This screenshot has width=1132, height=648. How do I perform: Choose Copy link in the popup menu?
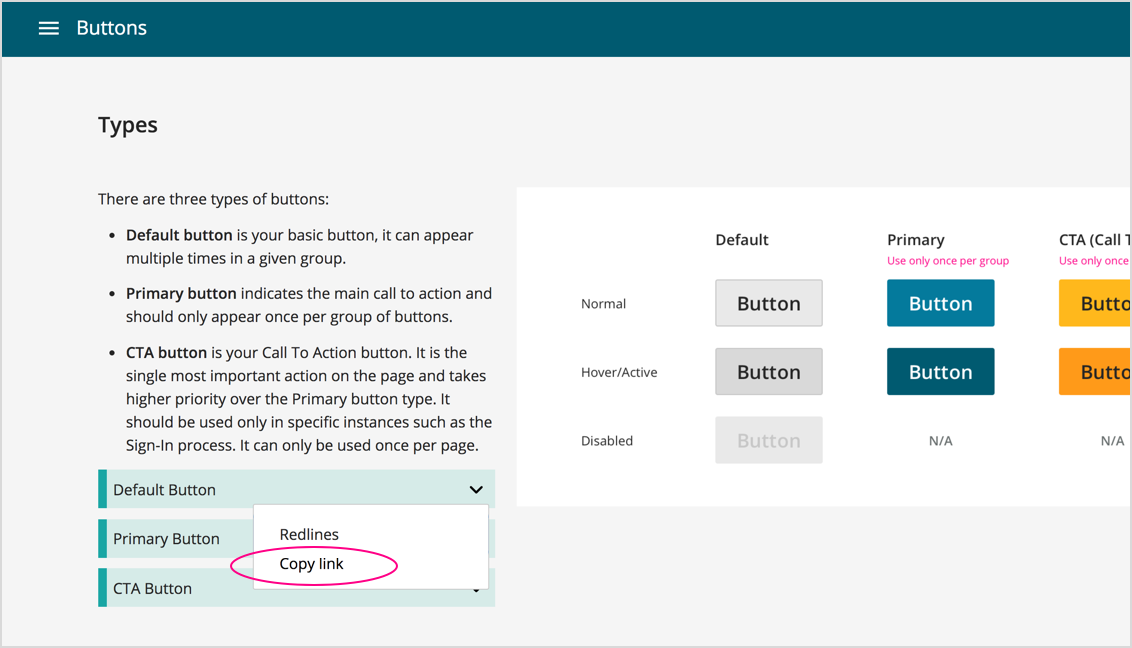pyautogui.click(x=312, y=564)
